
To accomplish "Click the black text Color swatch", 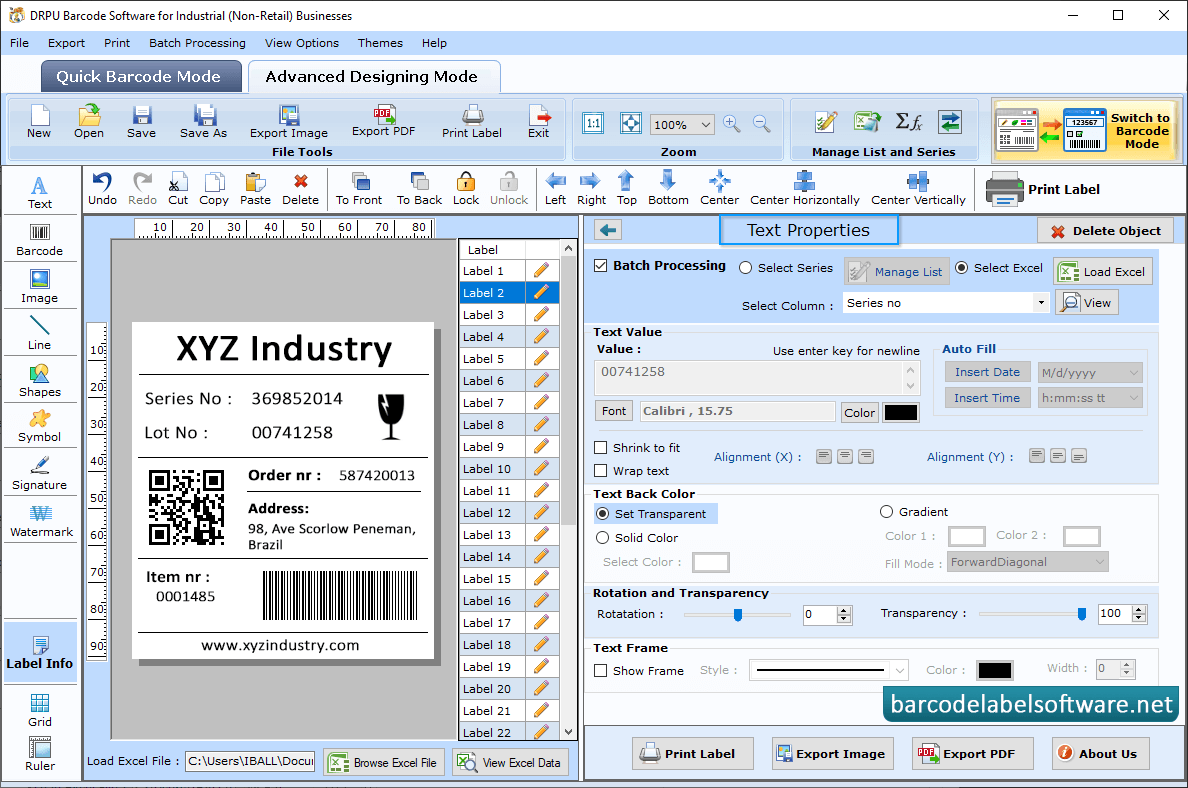I will (901, 412).
